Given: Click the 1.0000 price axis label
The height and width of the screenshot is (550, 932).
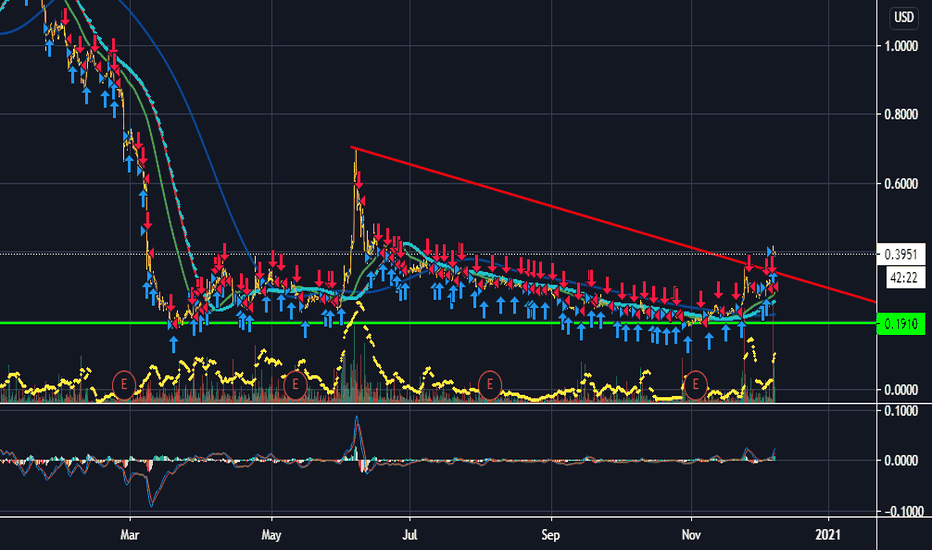Looking at the screenshot, I should point(900,46).
